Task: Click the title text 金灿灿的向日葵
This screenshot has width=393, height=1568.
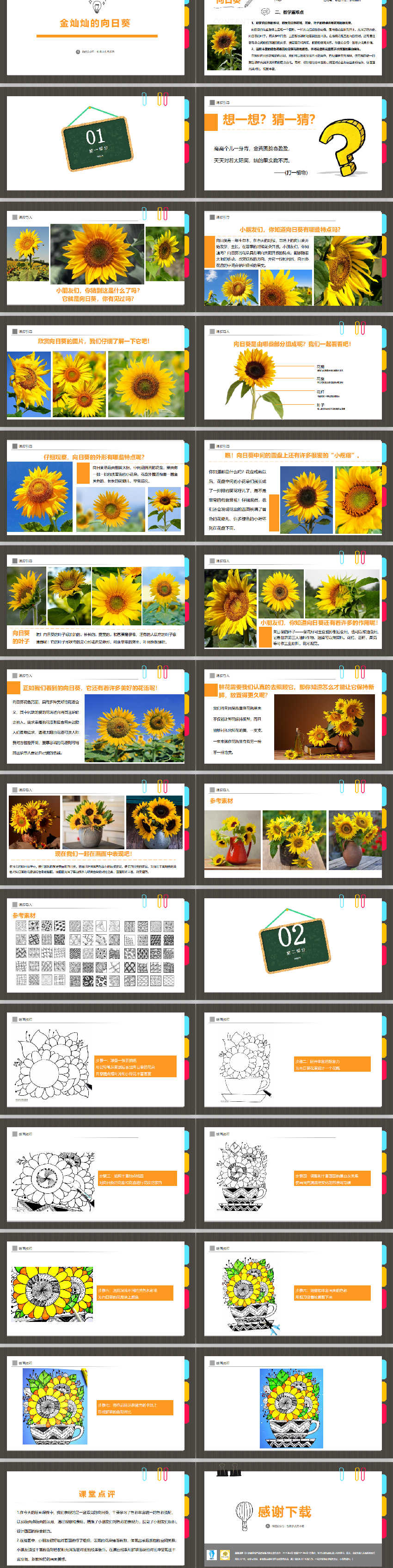Action: pos(95,24)
